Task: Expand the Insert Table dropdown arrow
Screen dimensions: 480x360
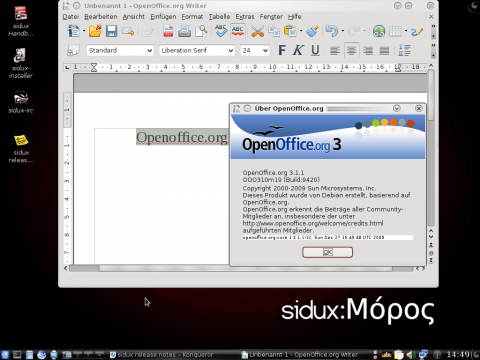Action: click(x=406, y=31)
